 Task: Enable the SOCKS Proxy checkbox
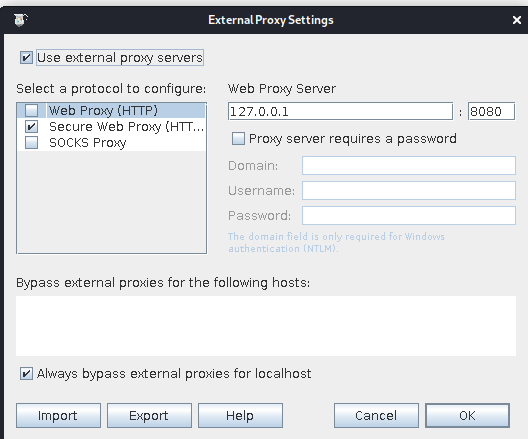[32, 143]
